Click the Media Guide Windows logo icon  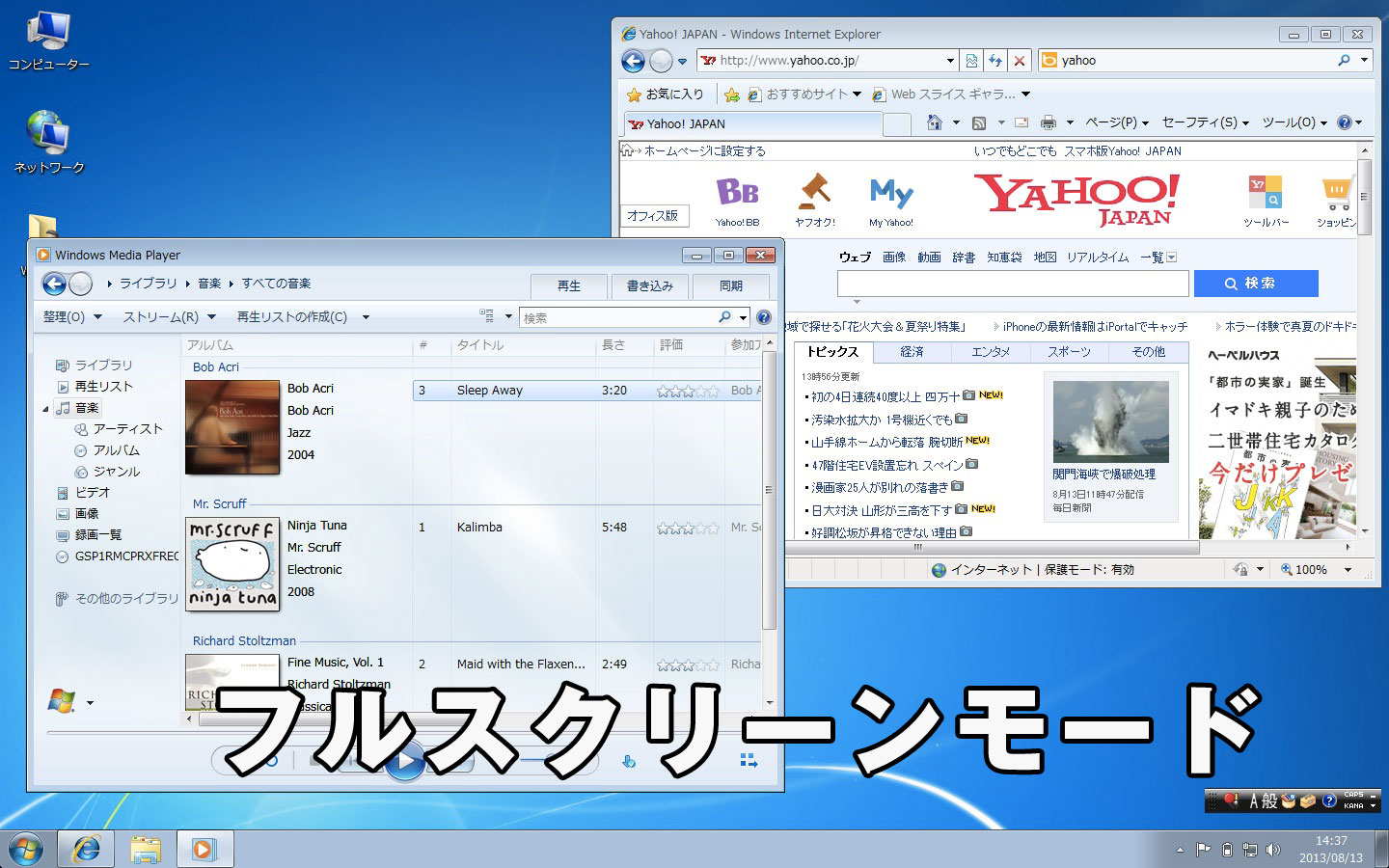tap(62, 701)
